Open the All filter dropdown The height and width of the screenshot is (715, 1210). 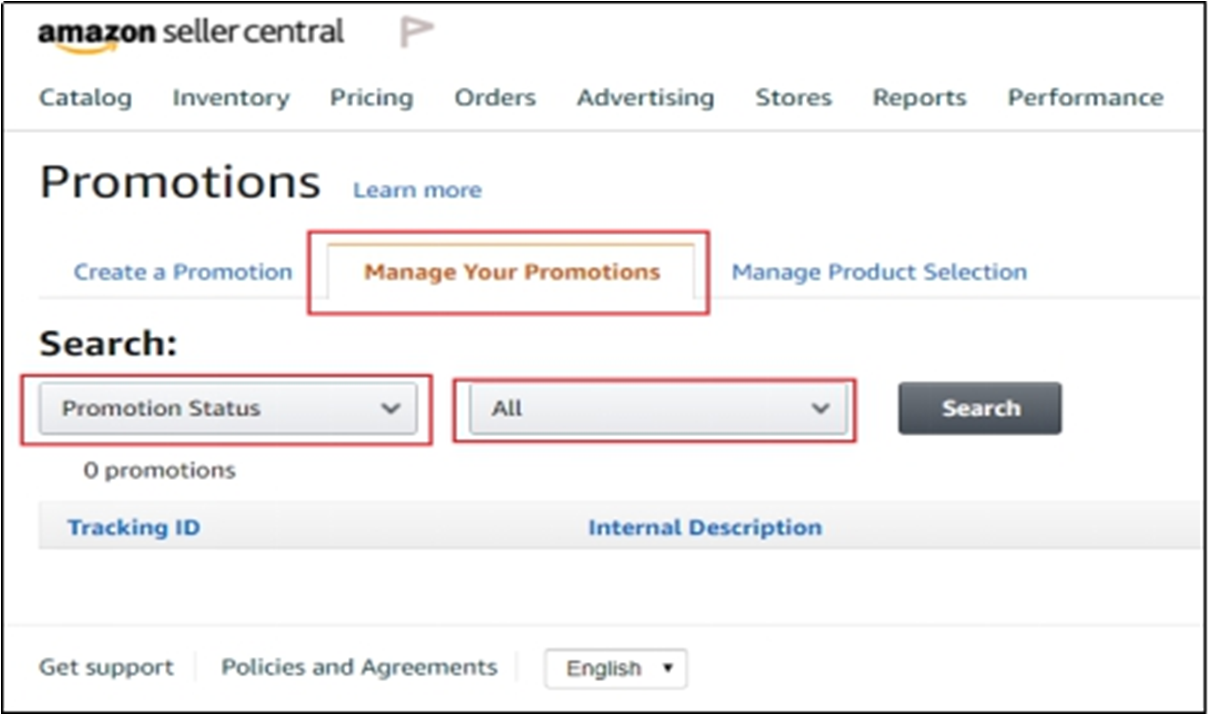click(657, 409)
